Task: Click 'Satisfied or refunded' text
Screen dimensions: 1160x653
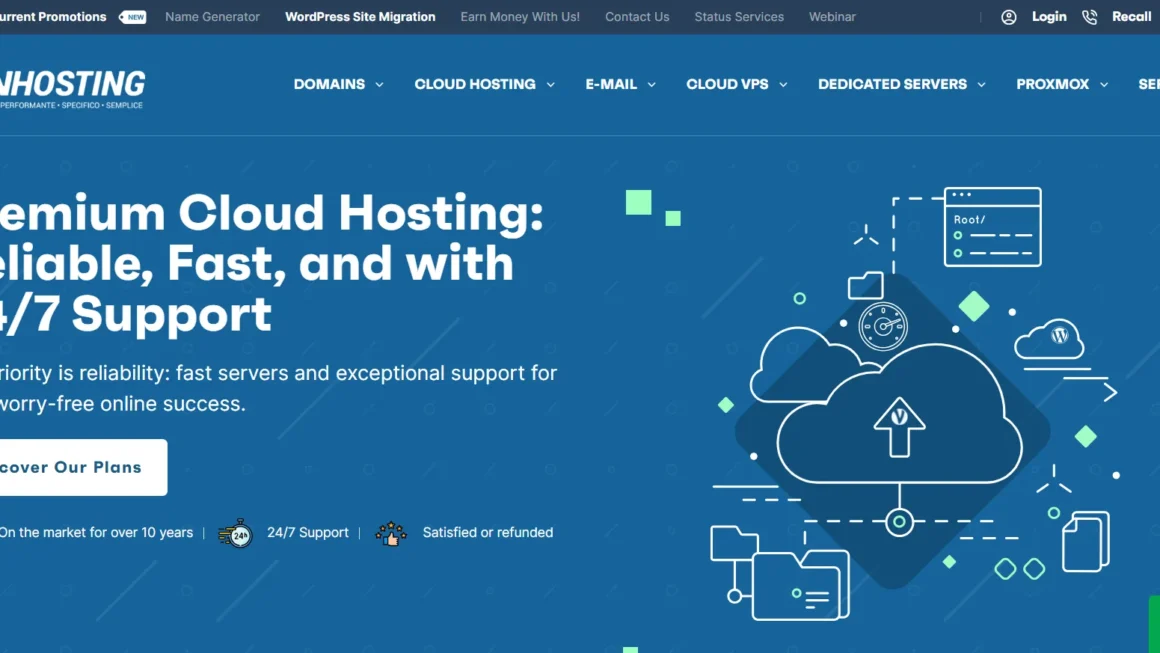Action: coord(488,532)
